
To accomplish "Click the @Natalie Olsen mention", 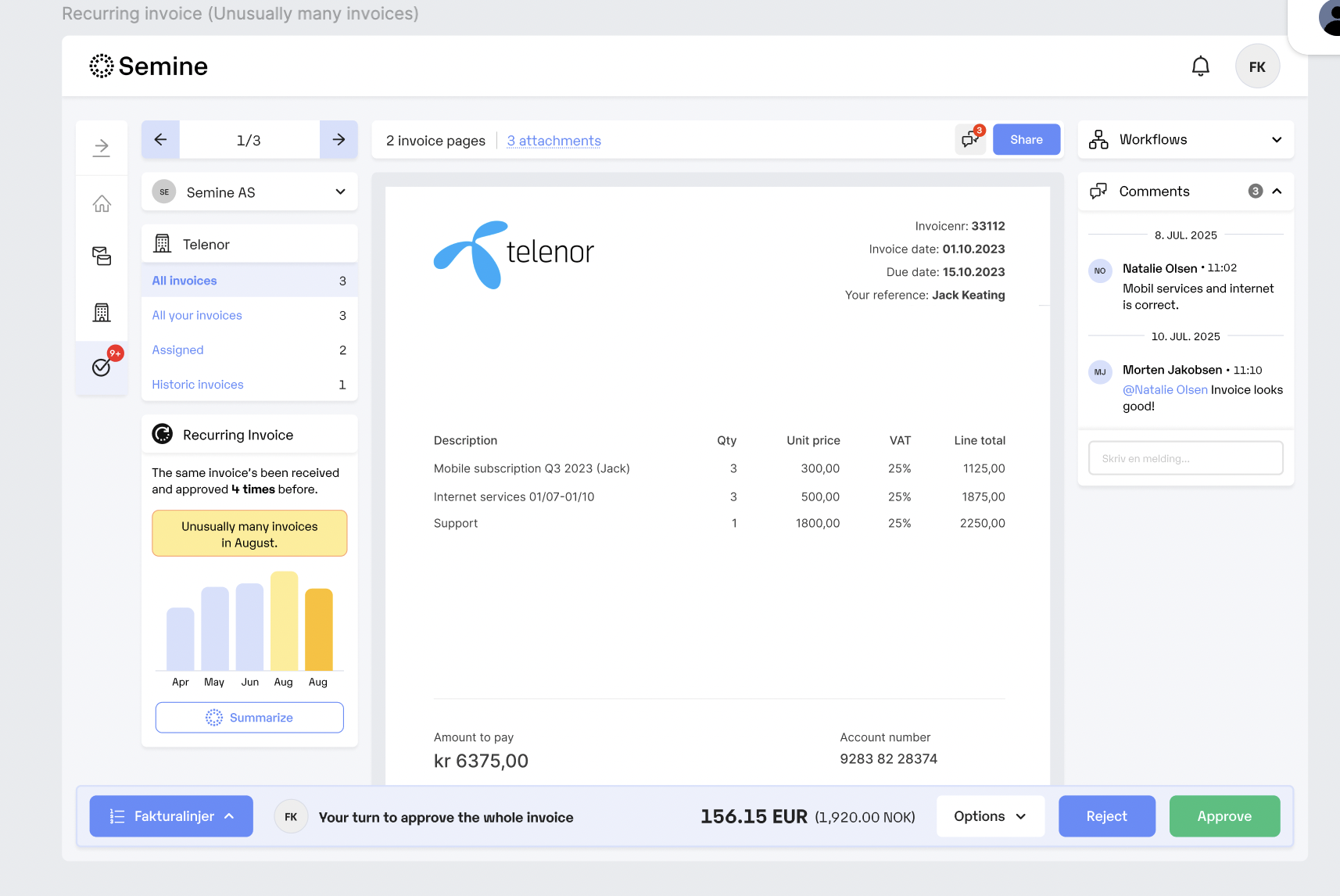I will (1165, 390).
